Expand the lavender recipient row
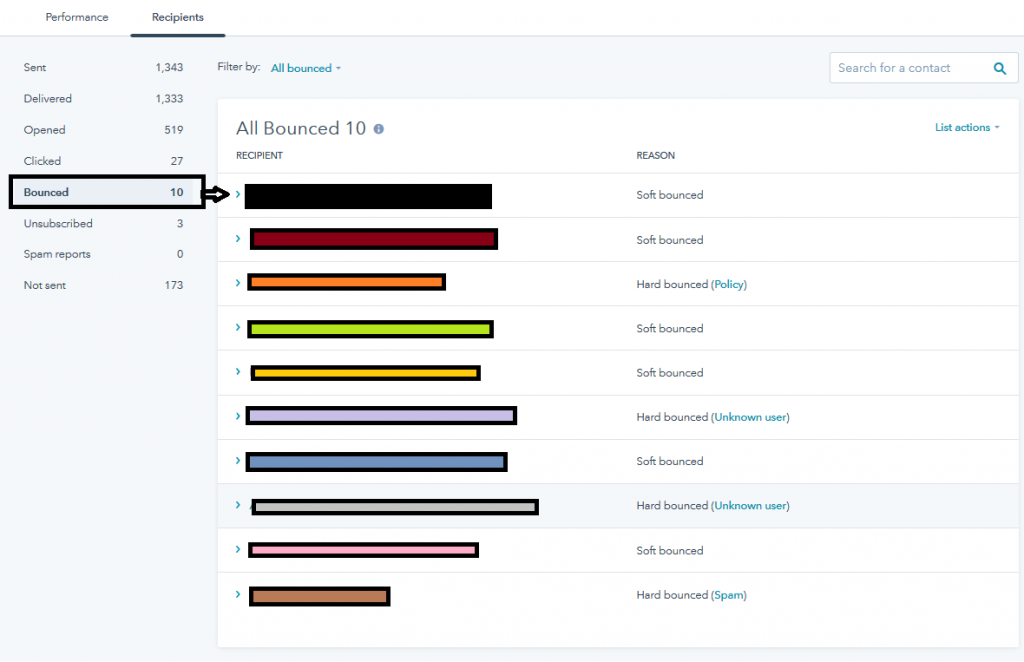 point(238,416)
